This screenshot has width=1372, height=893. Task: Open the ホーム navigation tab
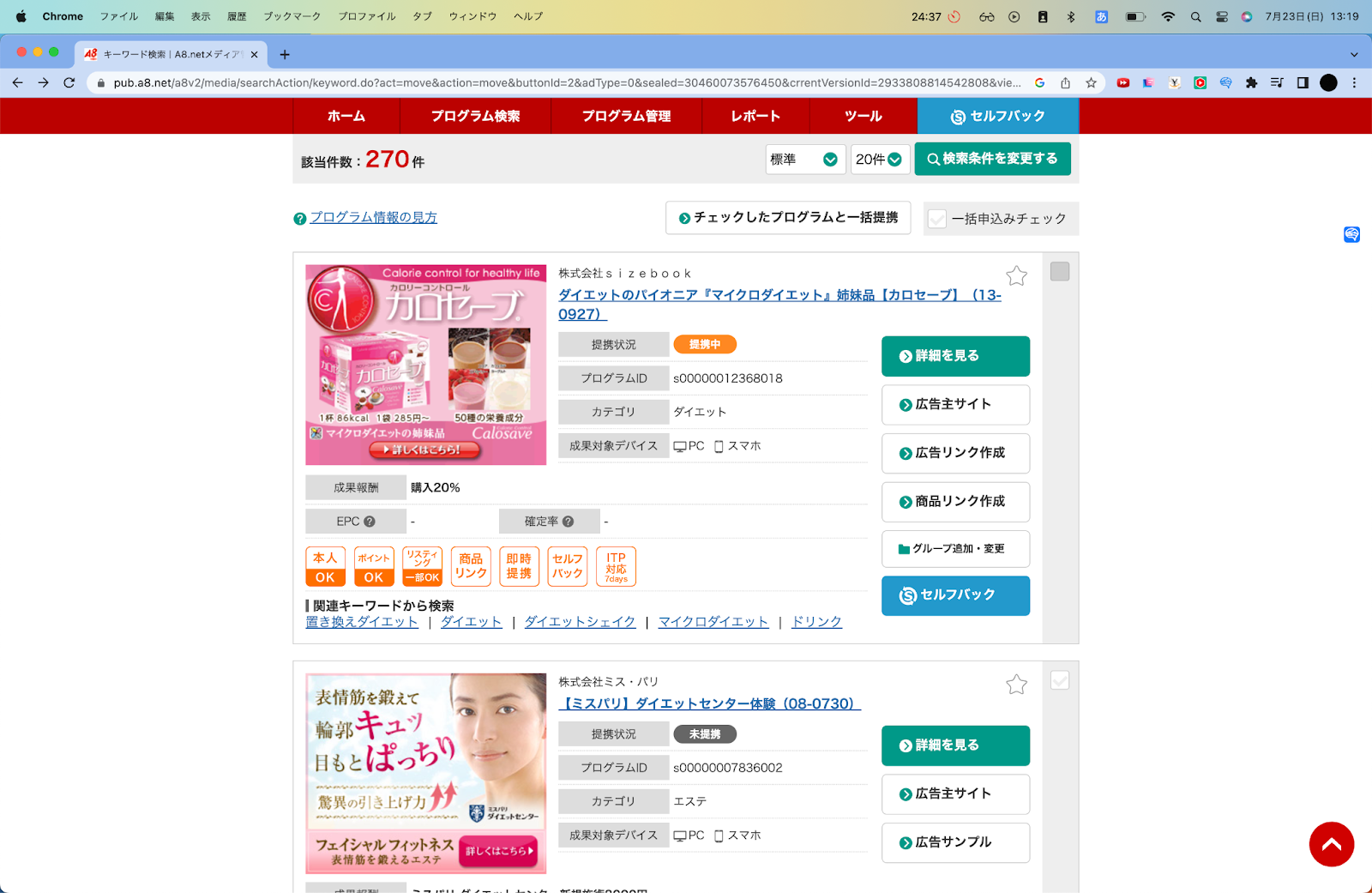click(x=346, y=116)
